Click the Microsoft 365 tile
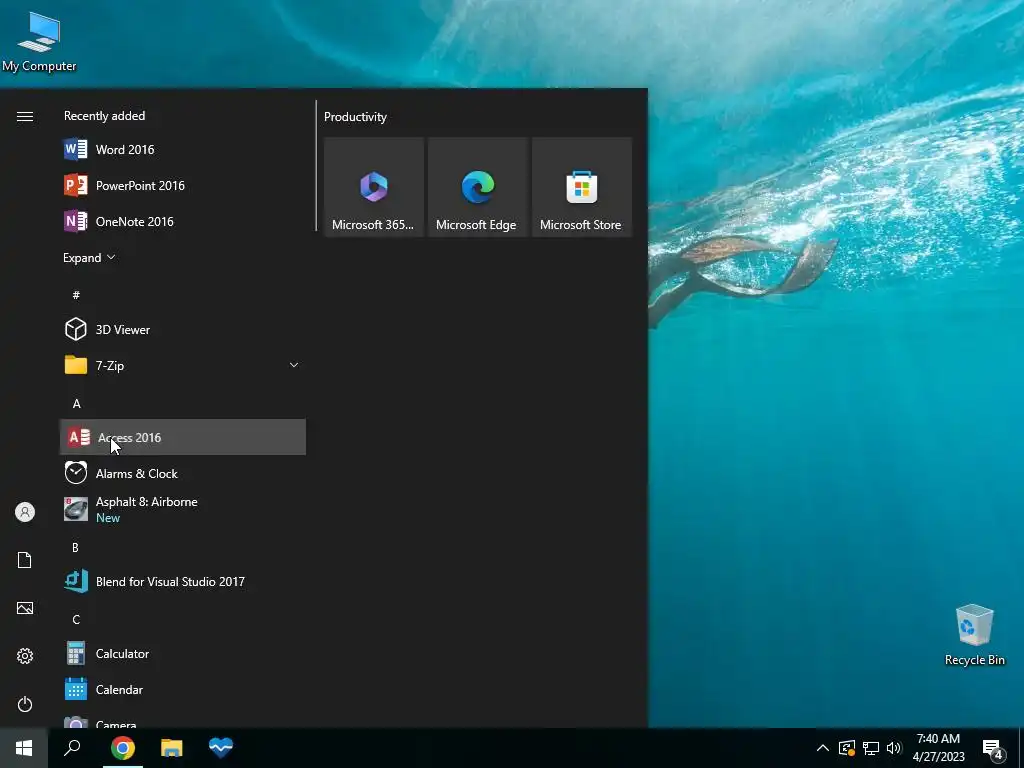1024x768 pixels. (374, 187)
